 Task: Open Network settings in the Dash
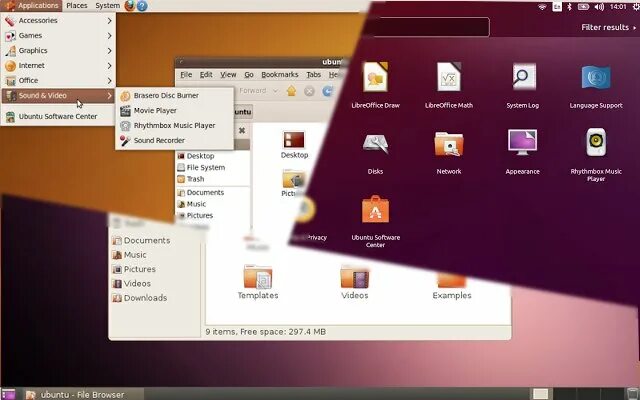click(x=449, y=152)
